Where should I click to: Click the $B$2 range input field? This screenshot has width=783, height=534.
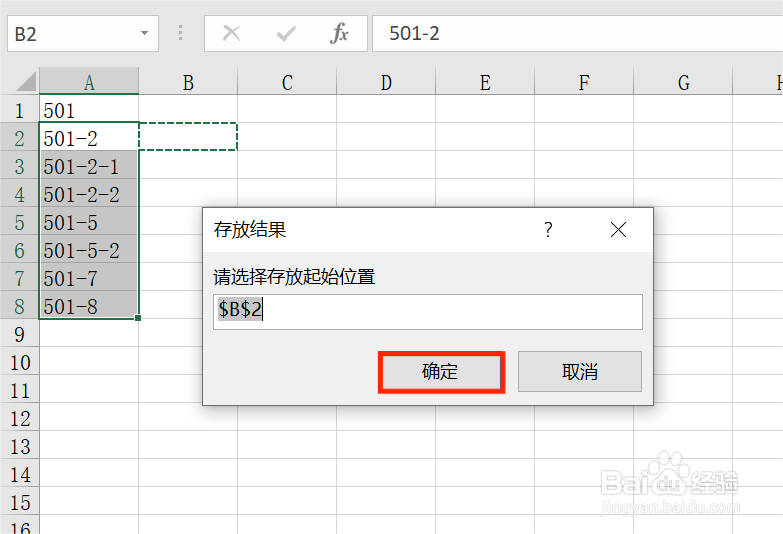coord(428,312)
